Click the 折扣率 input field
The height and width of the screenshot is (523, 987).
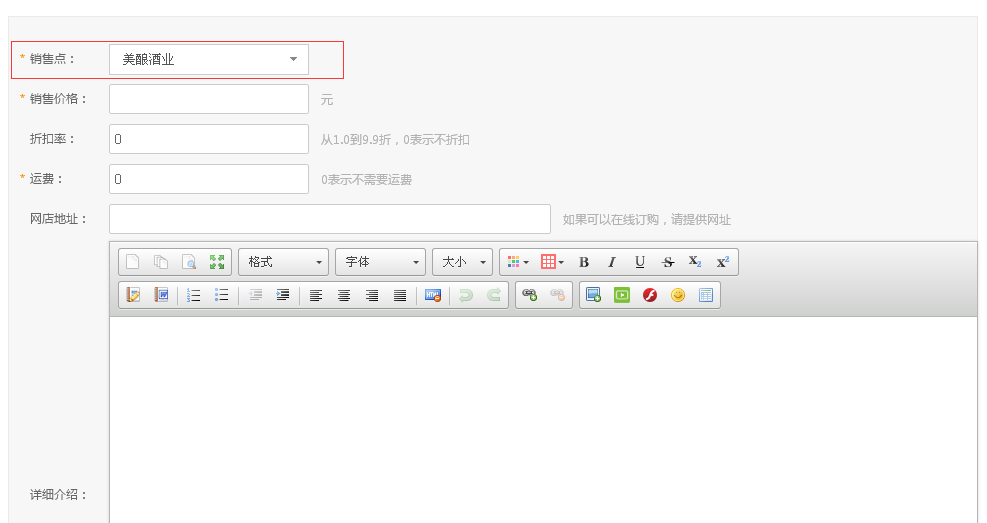(209, 139)
